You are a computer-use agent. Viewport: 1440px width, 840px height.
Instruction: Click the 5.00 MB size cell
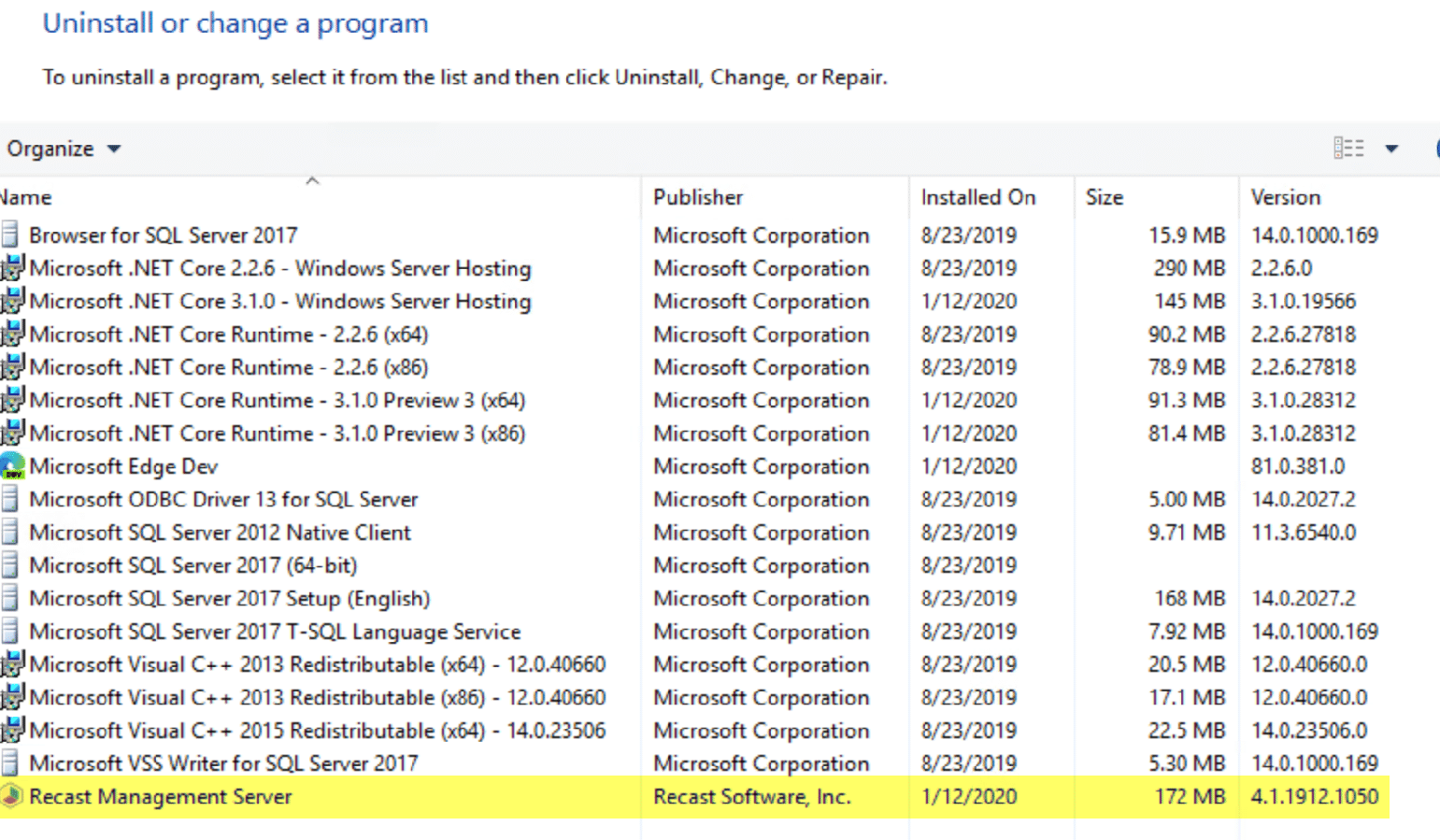1187,499
